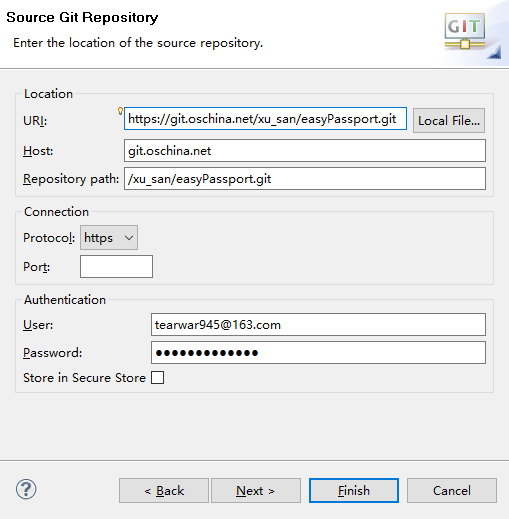Click the help question mark icon
The height and width of the screenshot is (519, 509).
point(26,489)
